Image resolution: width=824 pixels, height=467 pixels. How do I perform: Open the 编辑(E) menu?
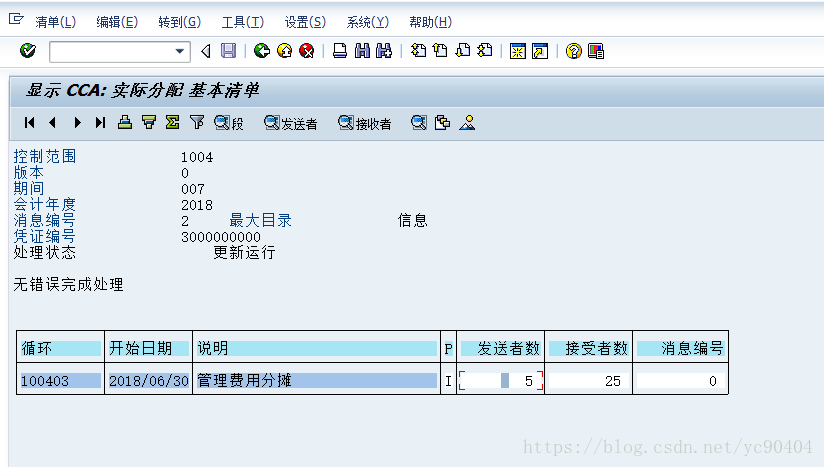pyautogui.click(x=117, y=22)
